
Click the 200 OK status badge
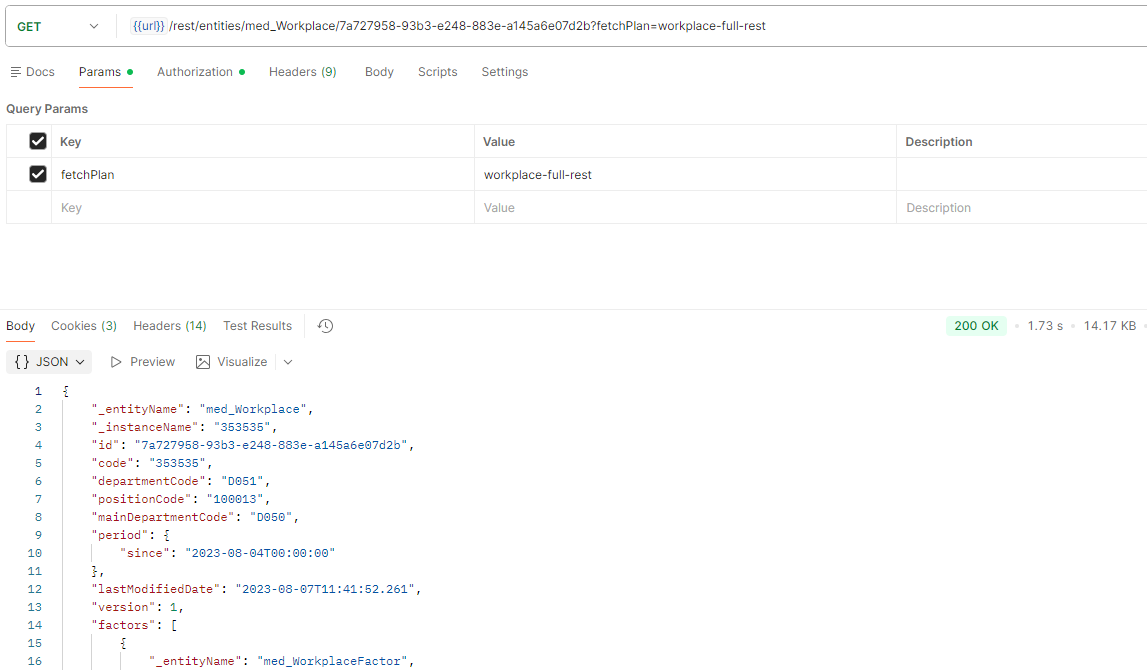point(977,326)
